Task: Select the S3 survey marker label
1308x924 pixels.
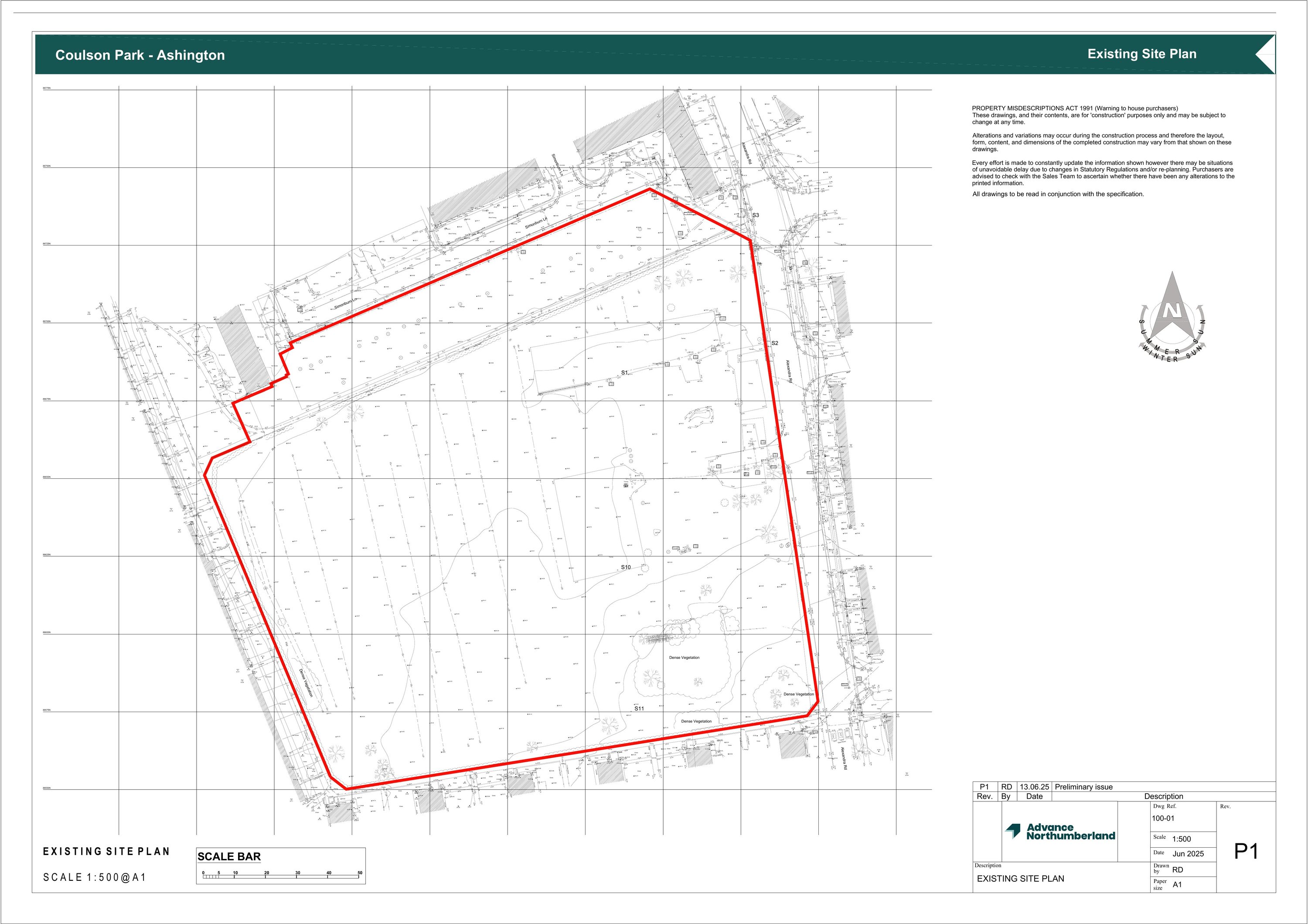Action: [756, 215]
